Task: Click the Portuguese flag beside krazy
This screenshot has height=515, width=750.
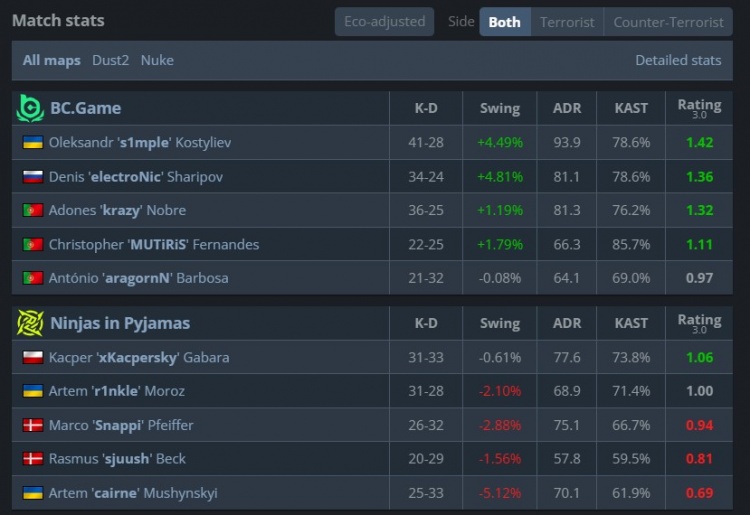Action: (32, 211)
